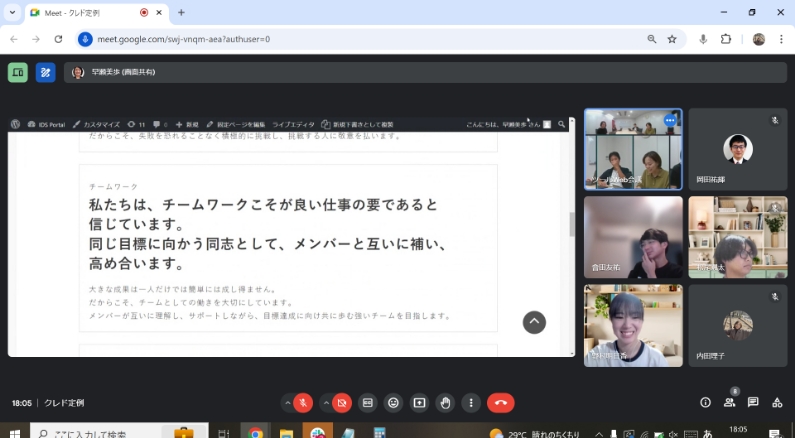This screenshot has height=438, width=795.
Task: Select the conference room video tile
Action: click(x=633, y=150)
